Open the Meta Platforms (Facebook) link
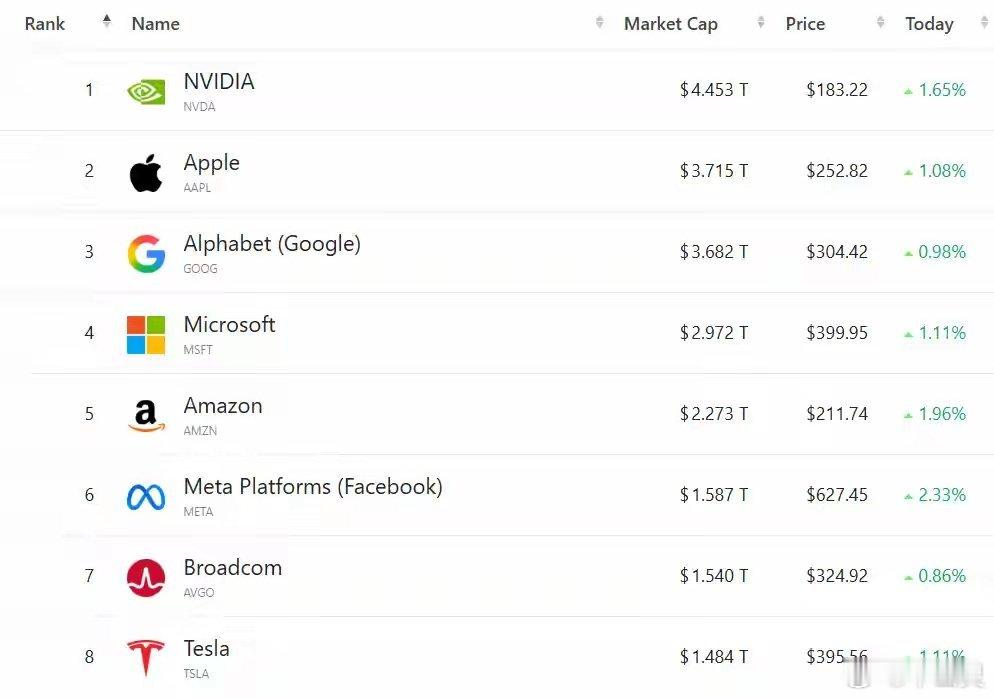This screenshot has height=698, width=994. [313, 487]
